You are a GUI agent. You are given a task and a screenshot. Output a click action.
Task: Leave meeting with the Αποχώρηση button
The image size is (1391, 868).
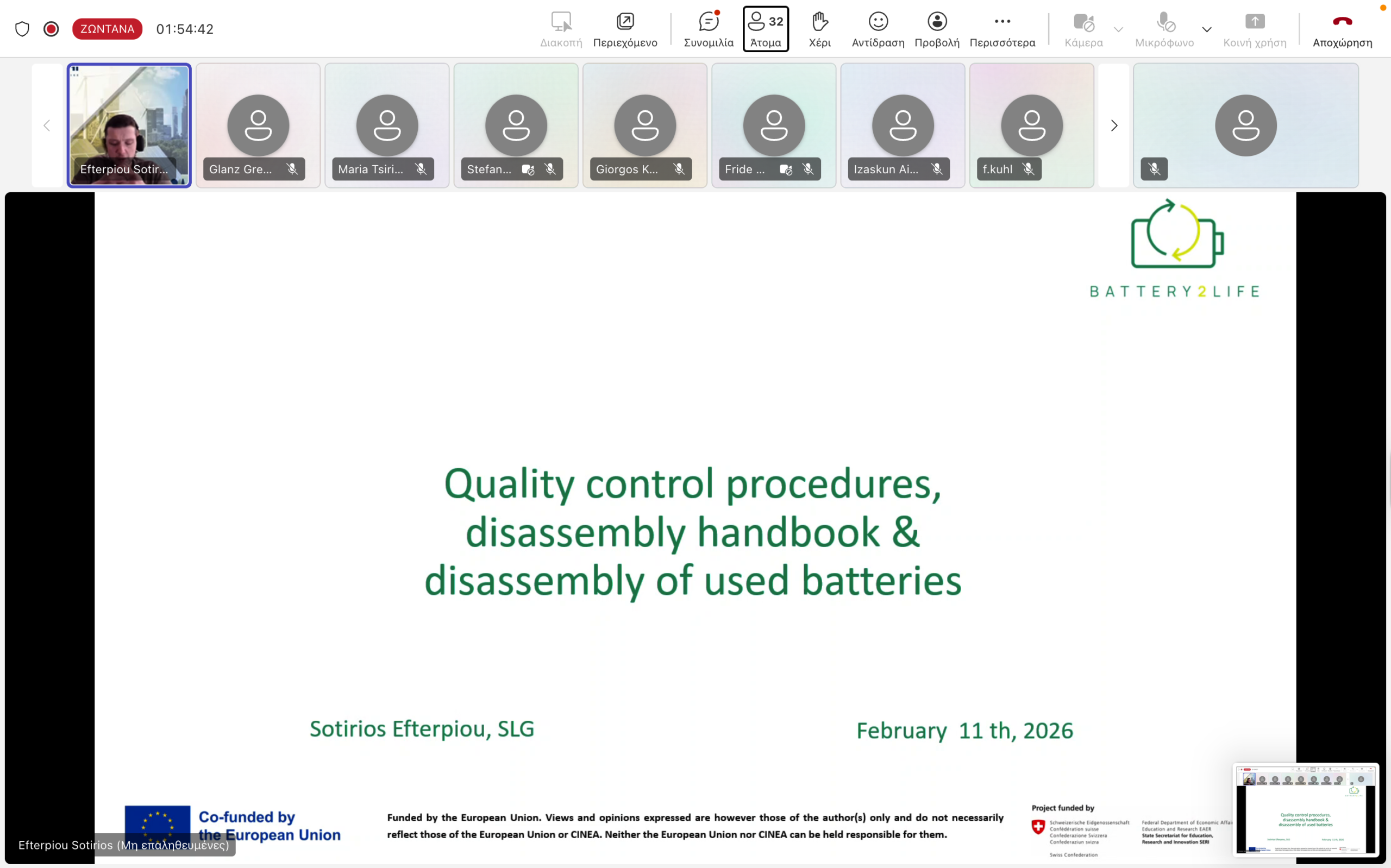(1342, 29)
